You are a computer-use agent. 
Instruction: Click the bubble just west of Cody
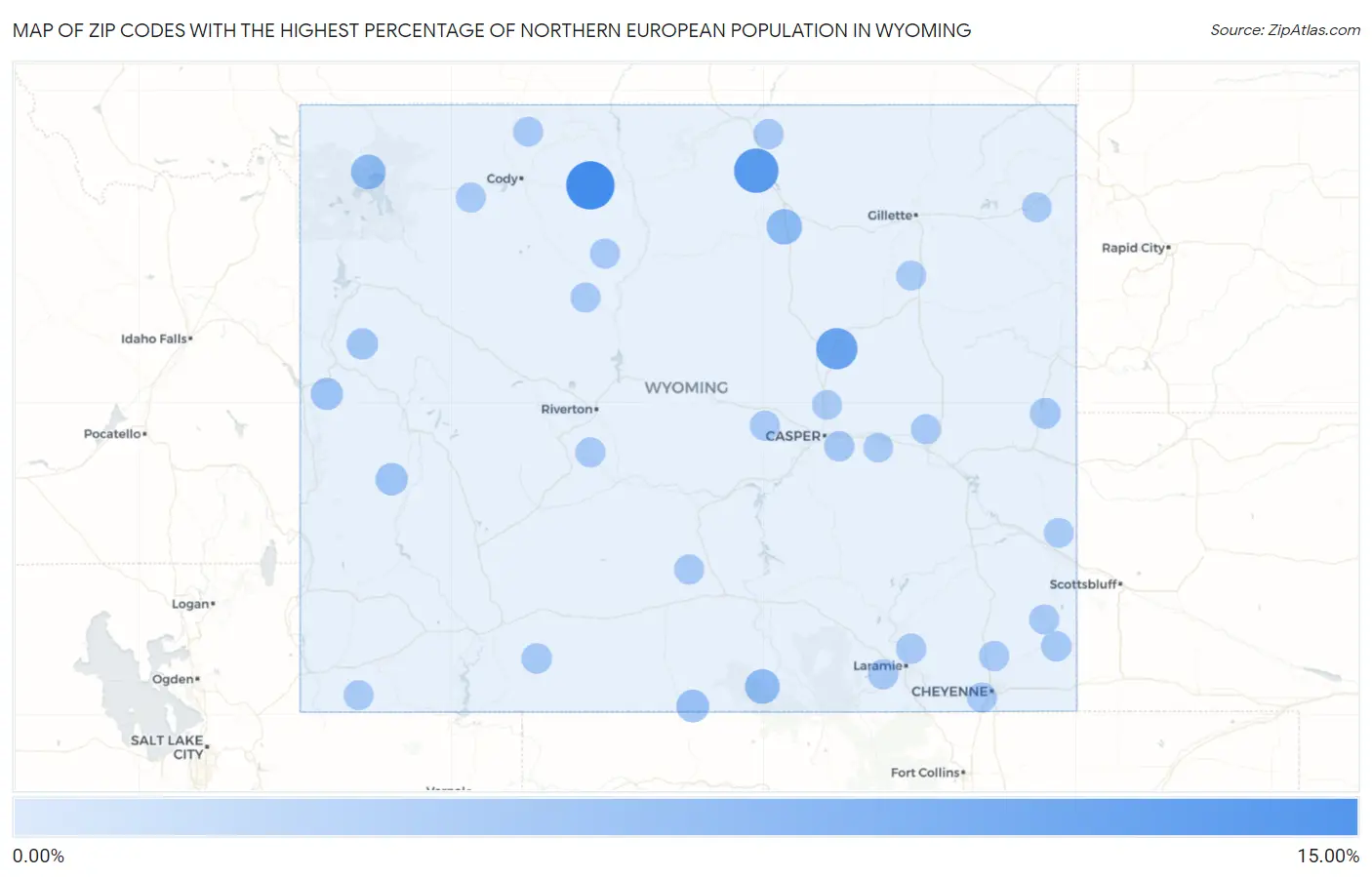coord(470,198)
